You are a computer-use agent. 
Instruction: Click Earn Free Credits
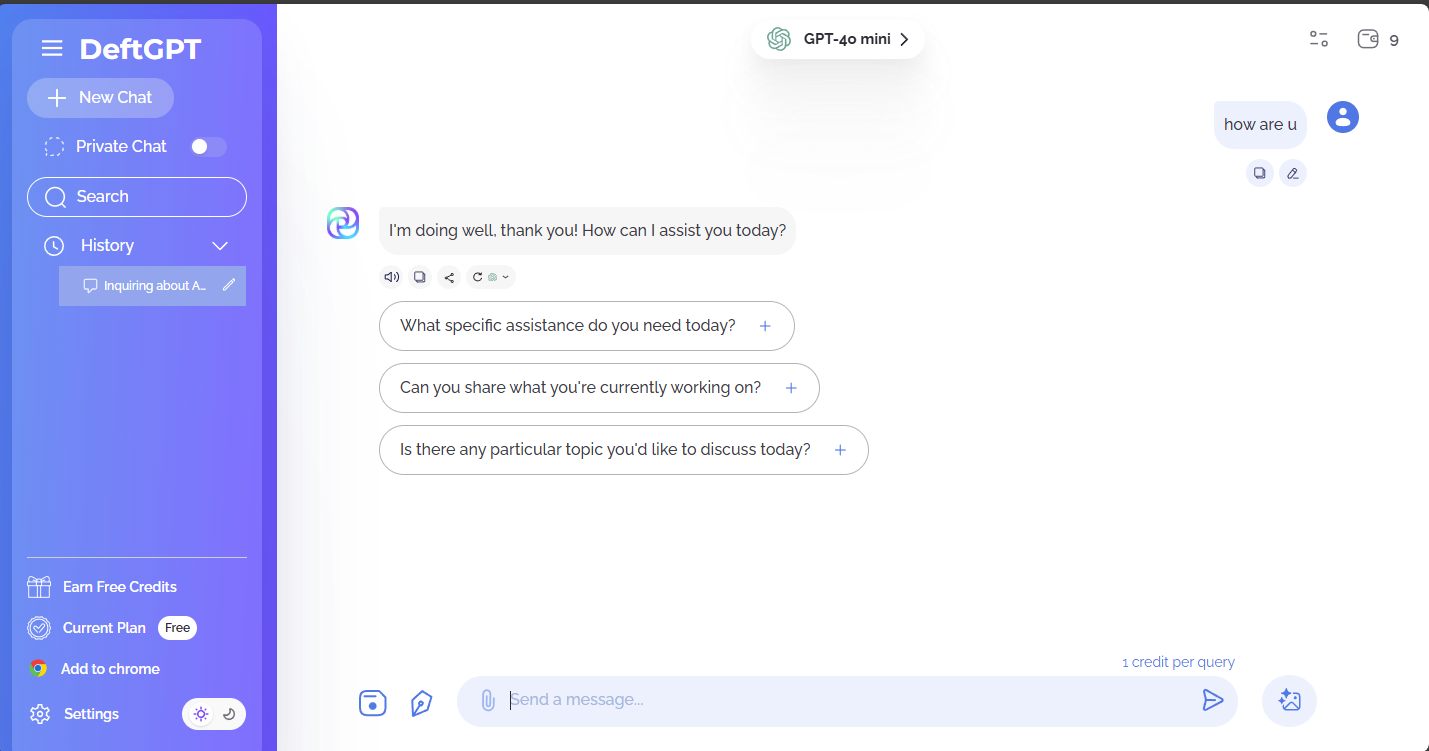coord(102,587)
